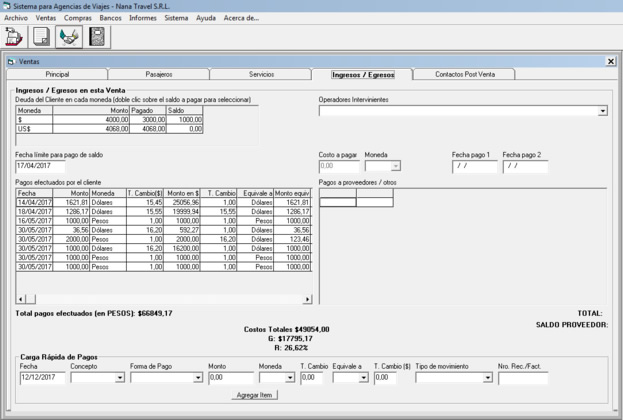Expand the Operadores Intervinientes dropdown

click(602, 111)
